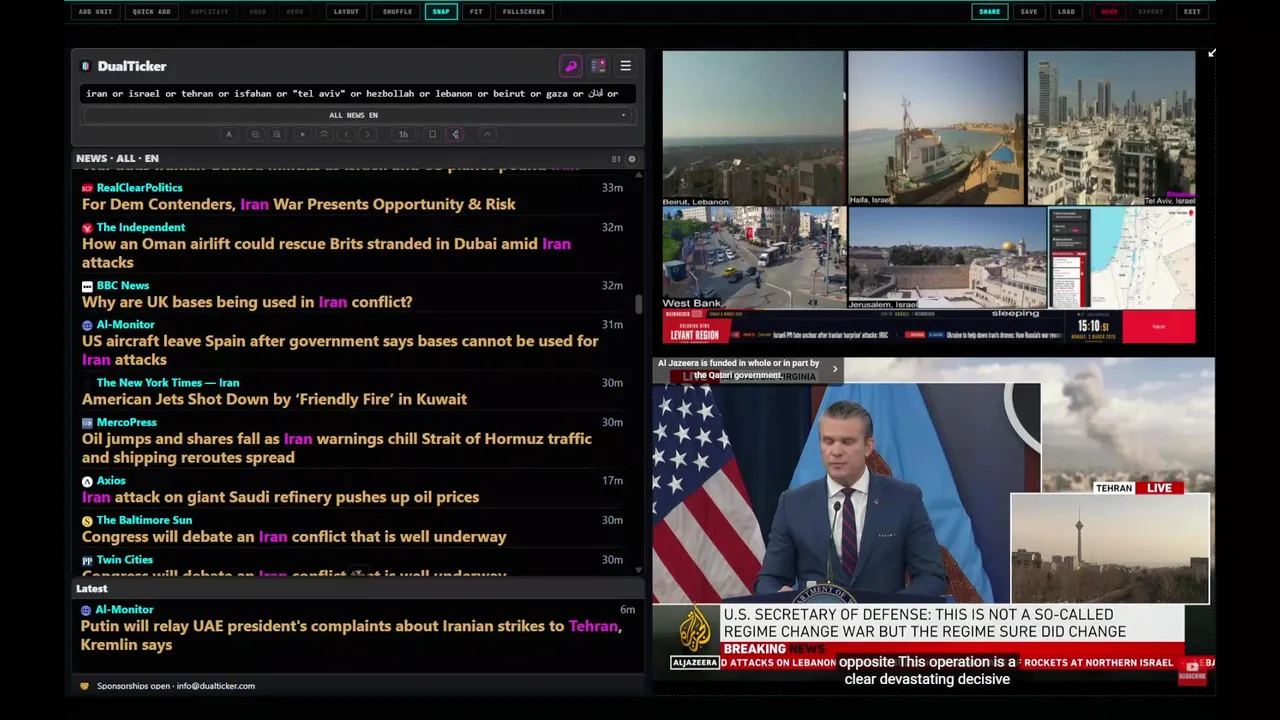Viewport: 1280px width, 720px height.
Task: Click the Al-Monitor icon in Latest section
Action: click(87, 610)
